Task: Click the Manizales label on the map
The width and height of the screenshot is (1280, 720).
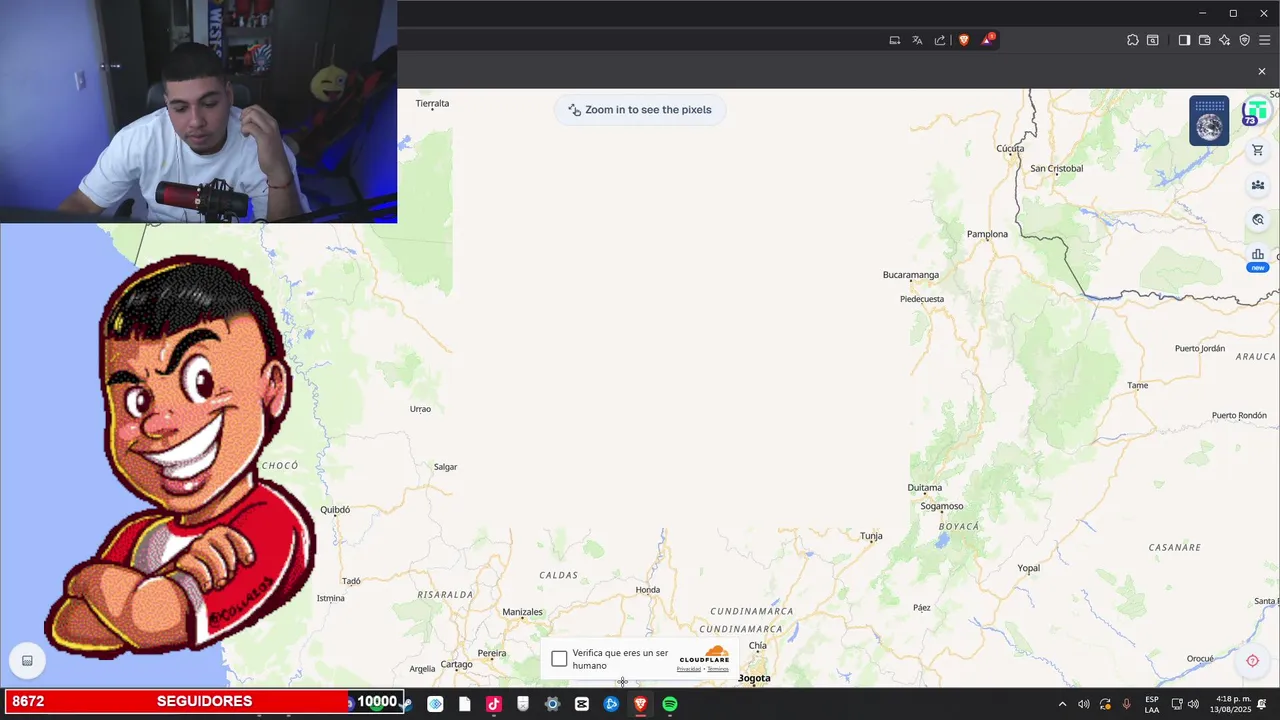Action: (522, 612)
